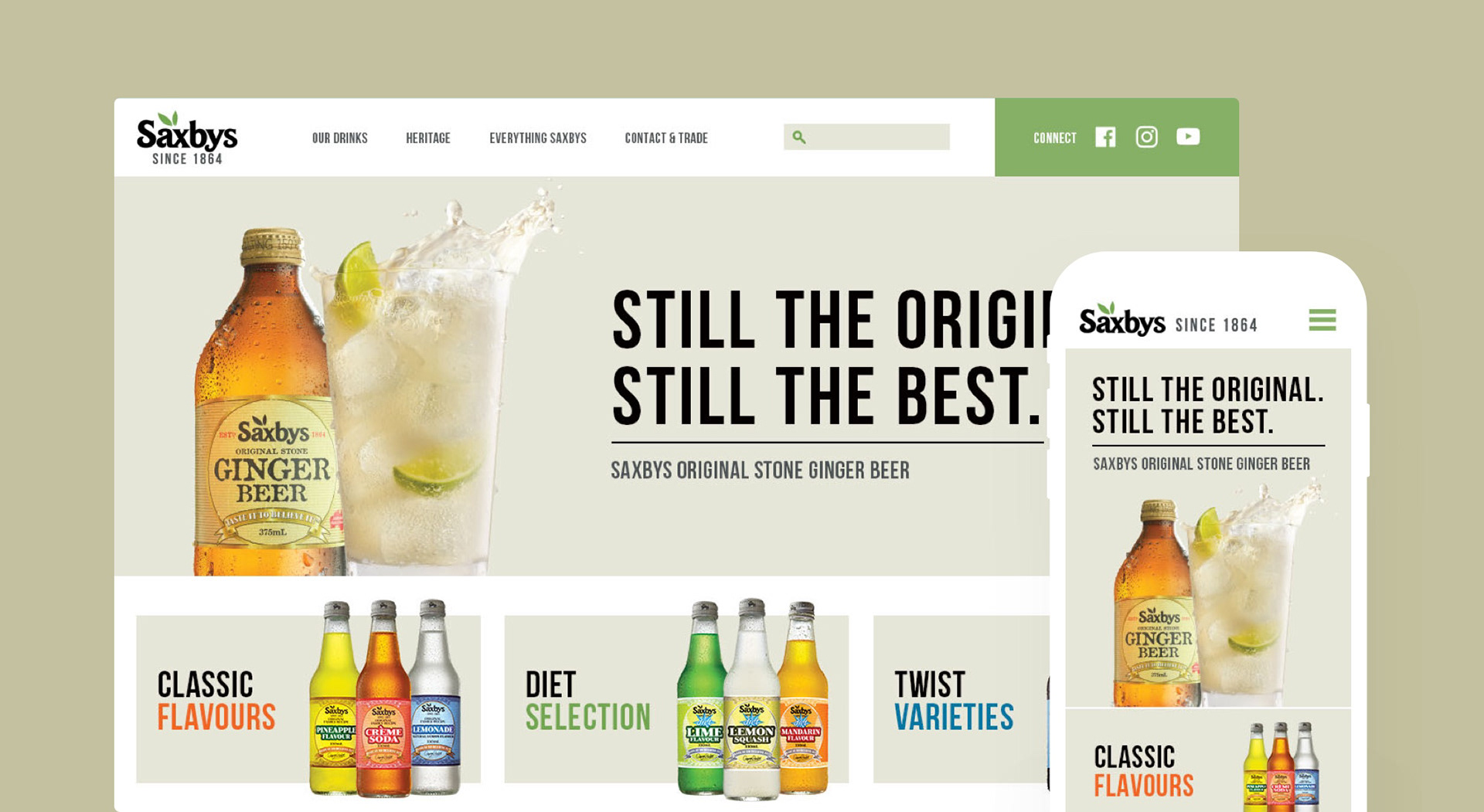
Task: Click the green search magnifier icon
Action: click(799, 138)
